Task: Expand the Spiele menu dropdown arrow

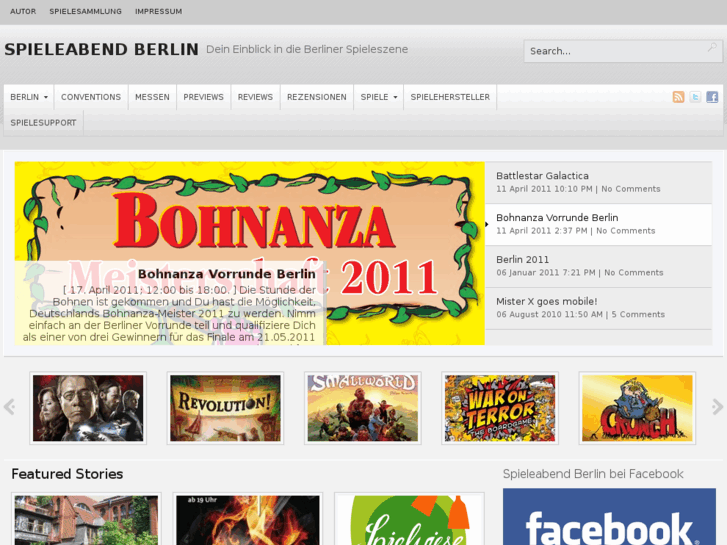Action: 395,97
